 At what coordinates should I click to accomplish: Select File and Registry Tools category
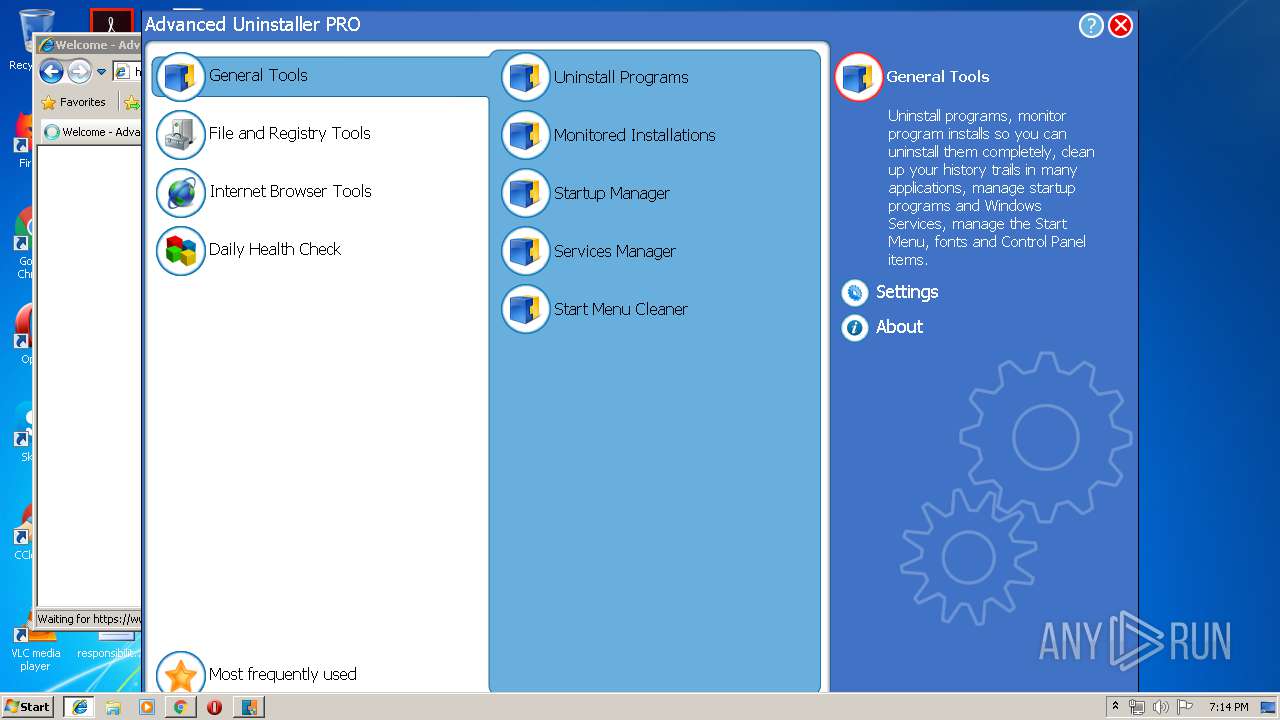(x=290, y=133)
